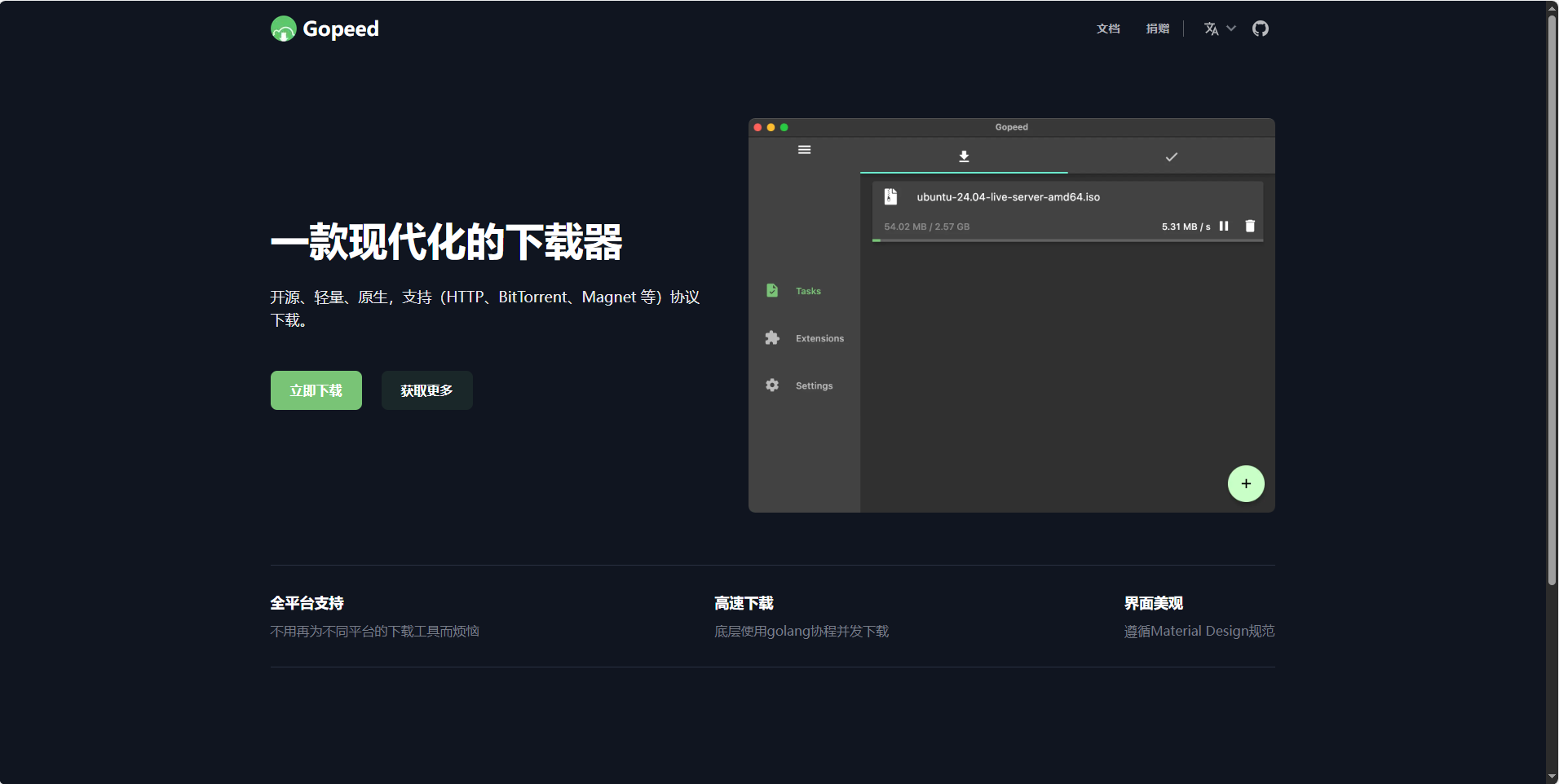Open the Extensions panel icon
This screenshot has height=784, width=1559.
(x=771, y=337)
